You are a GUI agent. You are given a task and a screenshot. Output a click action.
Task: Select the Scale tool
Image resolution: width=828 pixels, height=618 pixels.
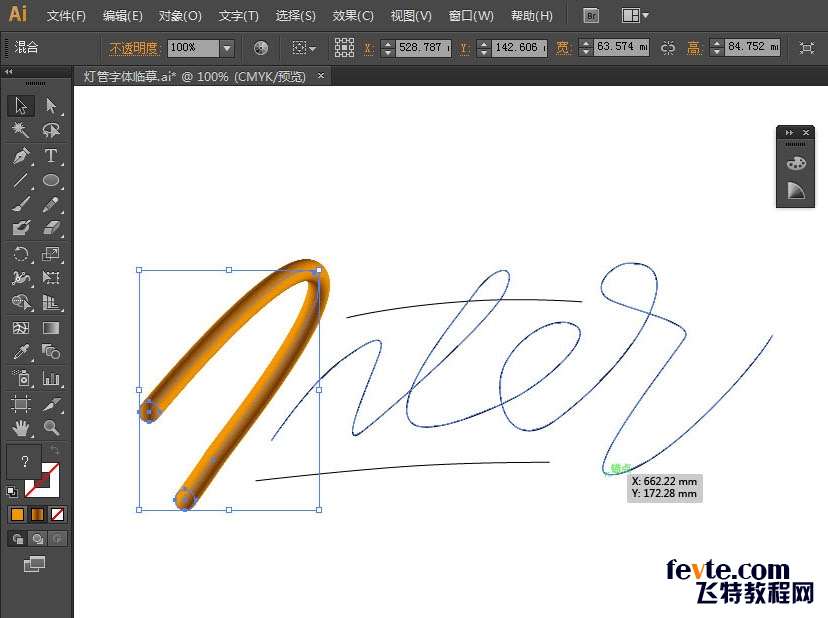pos(51,254)
